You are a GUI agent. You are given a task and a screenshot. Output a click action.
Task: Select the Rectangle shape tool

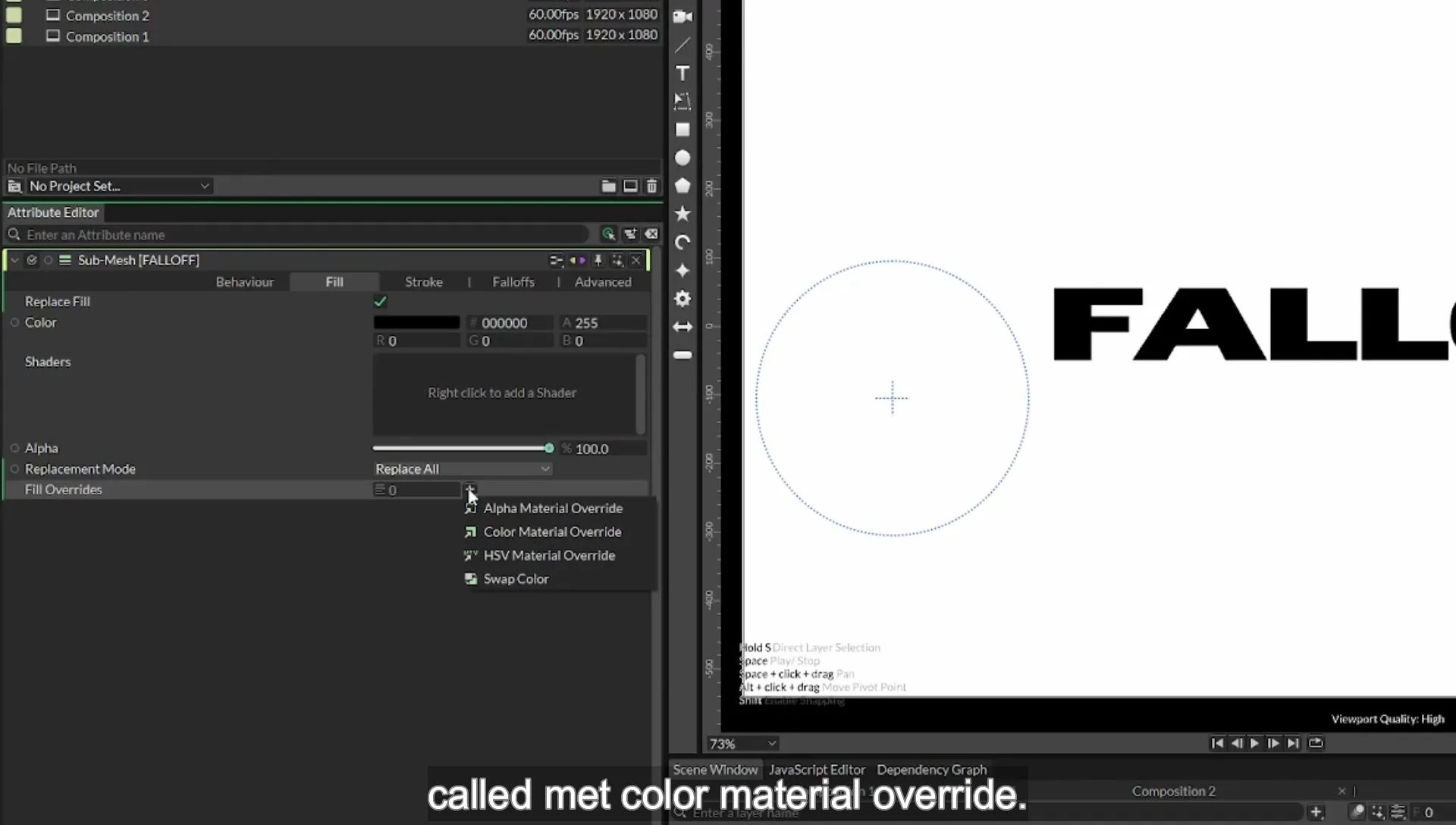(682, 130)
